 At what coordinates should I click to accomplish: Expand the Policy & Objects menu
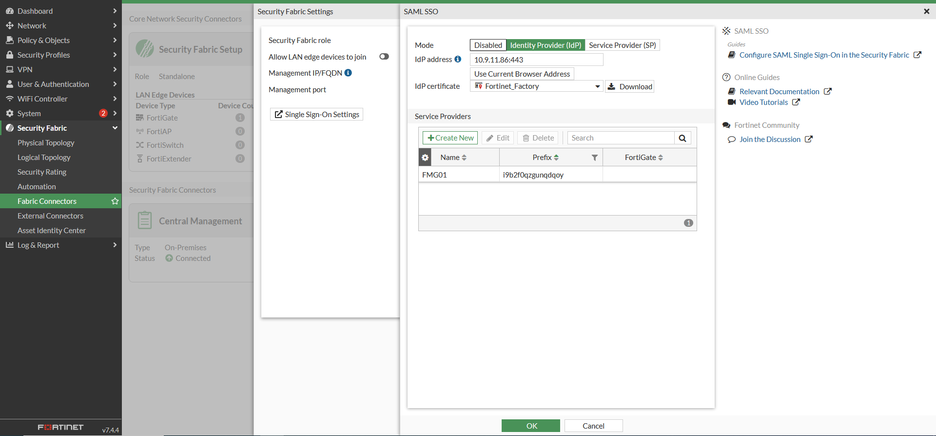(x=115, y=40)
